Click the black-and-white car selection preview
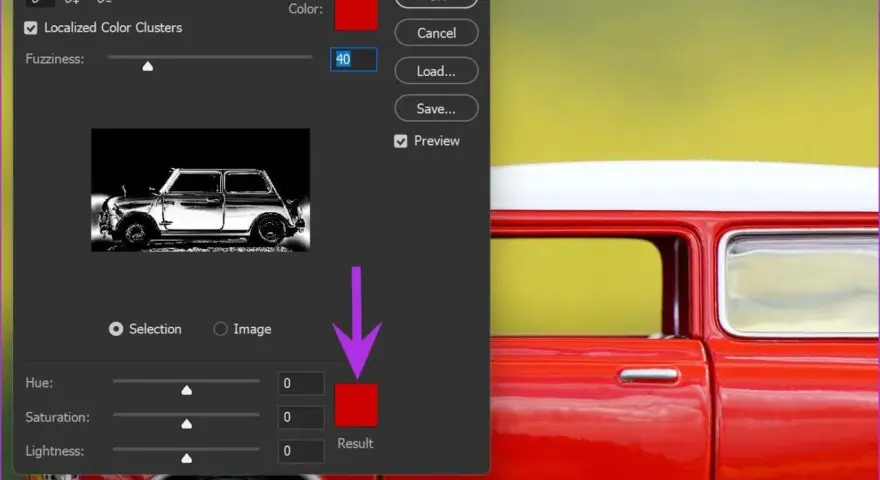The image size is (880, 480). (x=200, y=190)
